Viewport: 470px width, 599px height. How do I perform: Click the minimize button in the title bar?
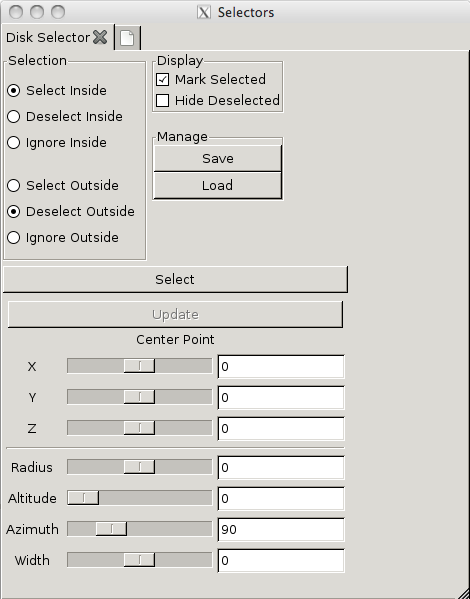[x=37, y=12]
